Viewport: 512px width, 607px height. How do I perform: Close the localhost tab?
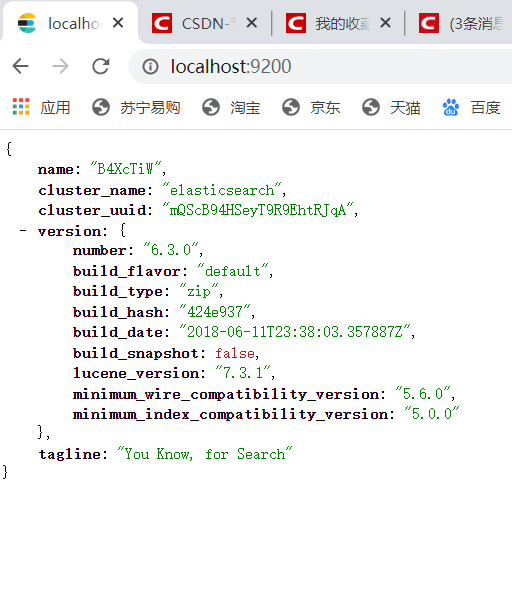pos(118,23)
